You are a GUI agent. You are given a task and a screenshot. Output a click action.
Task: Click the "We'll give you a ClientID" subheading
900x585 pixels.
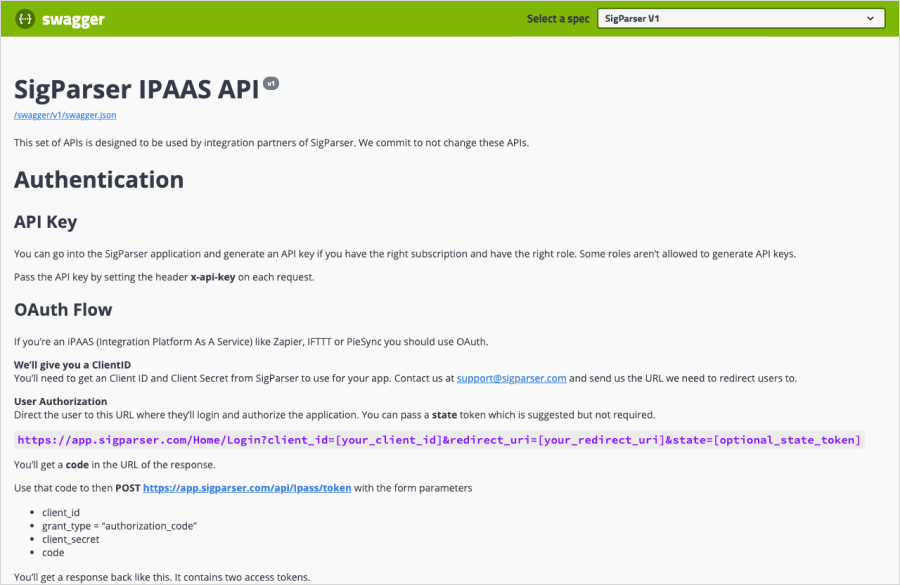(72, 365)
